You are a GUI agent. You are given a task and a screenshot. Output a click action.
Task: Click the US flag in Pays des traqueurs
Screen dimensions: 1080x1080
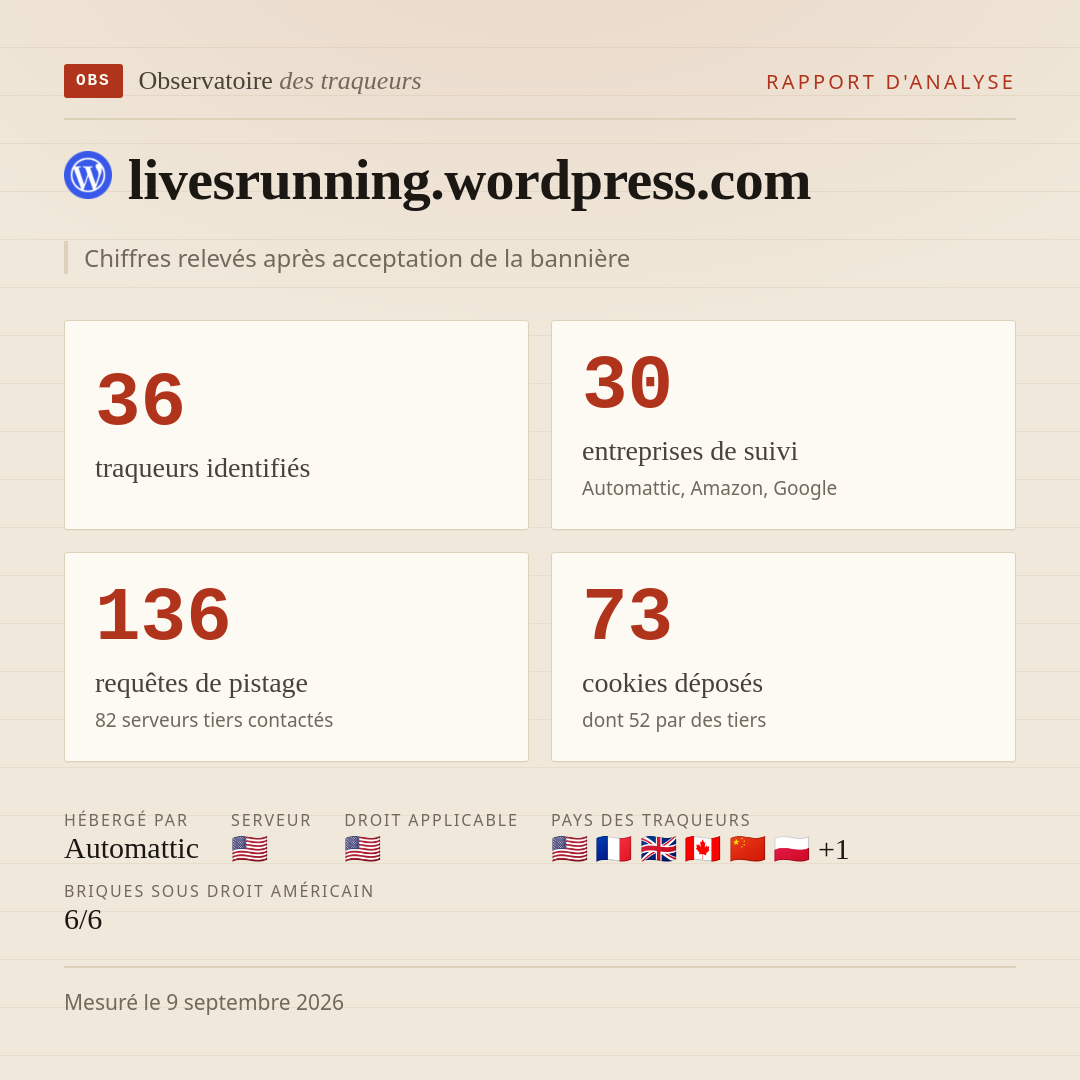[x=570, y=849]
